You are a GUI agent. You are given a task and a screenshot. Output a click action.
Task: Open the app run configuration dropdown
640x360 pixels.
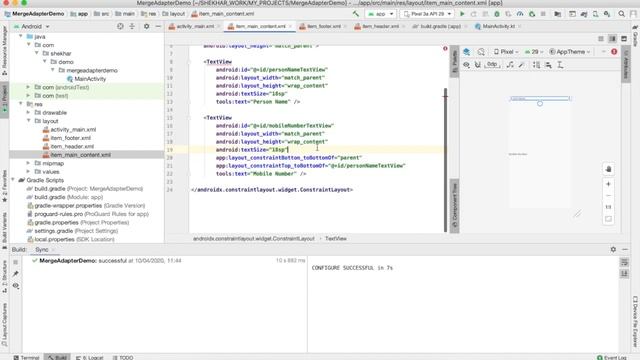pos(380,14)
